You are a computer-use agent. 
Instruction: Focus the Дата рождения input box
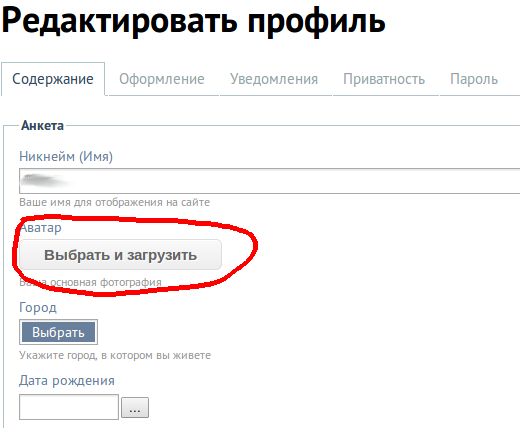69,407
